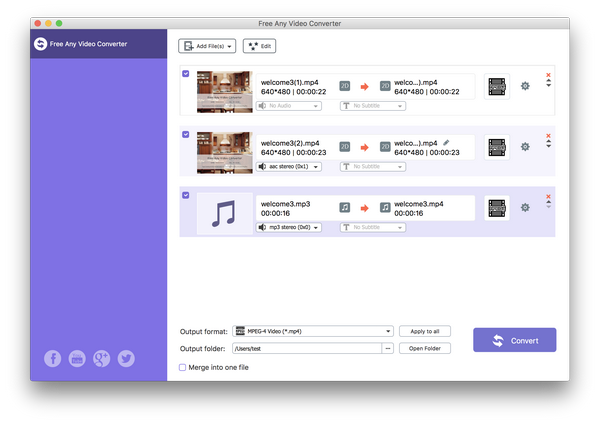Open settings gear for welcome3(2).mp4

pos(525,147)
